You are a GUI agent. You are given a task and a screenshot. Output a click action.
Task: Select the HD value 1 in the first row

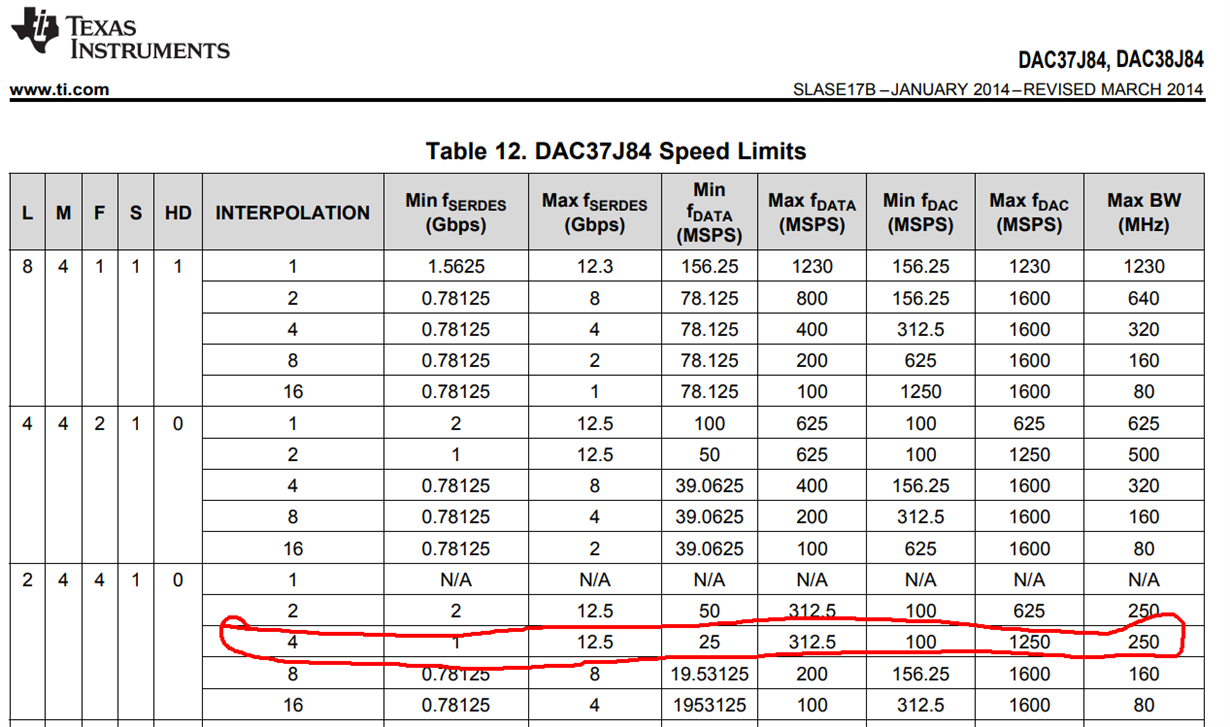178,267
